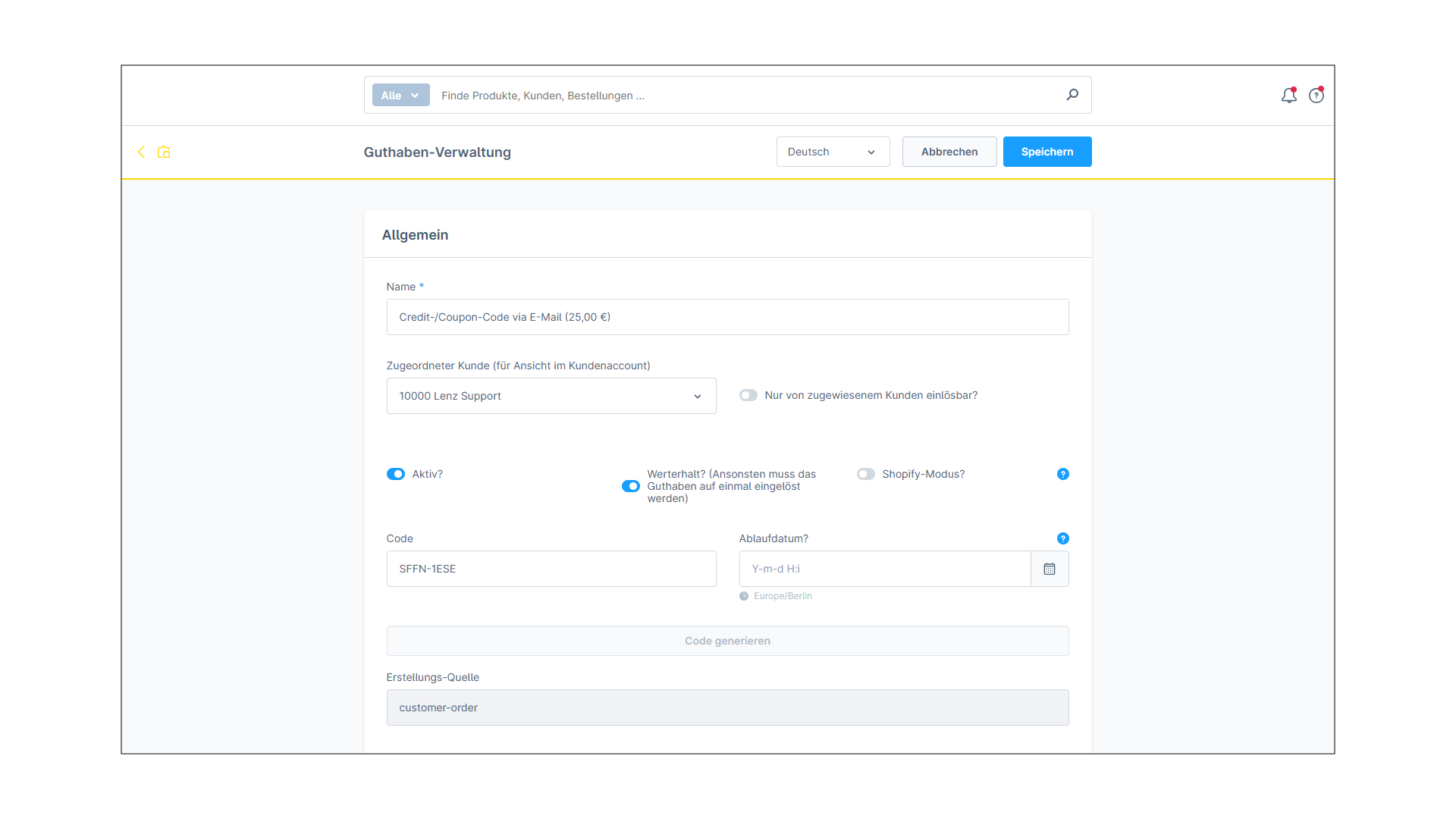
Task: Expand the '10000 Lenz Support' customer dropdown
Action: click(x=551, y=396)
